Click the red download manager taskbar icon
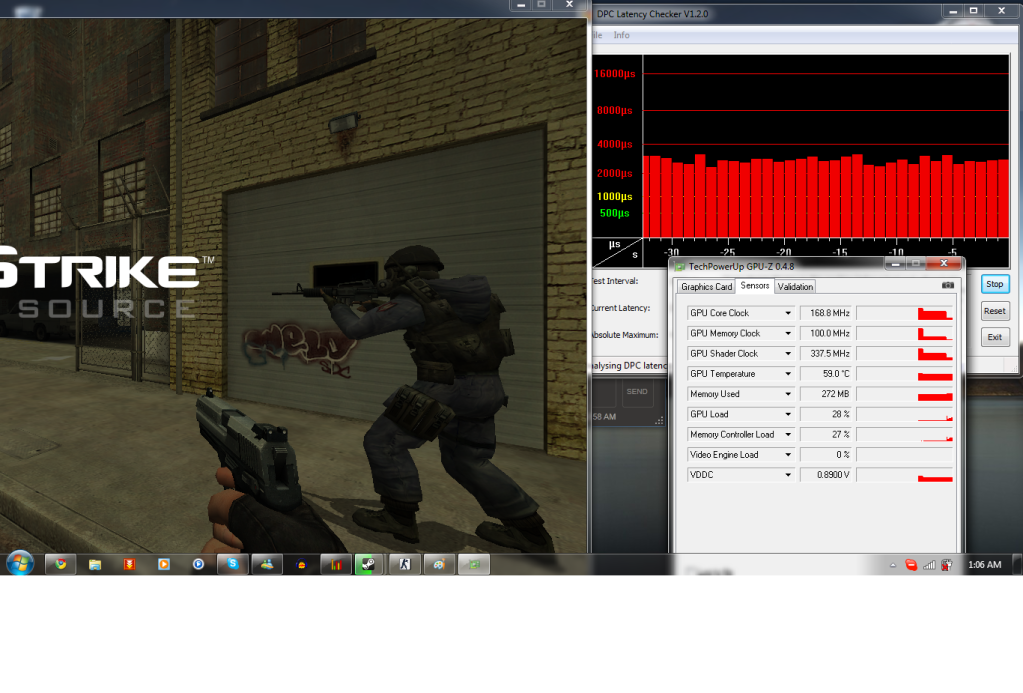 [x=129, y=564]
